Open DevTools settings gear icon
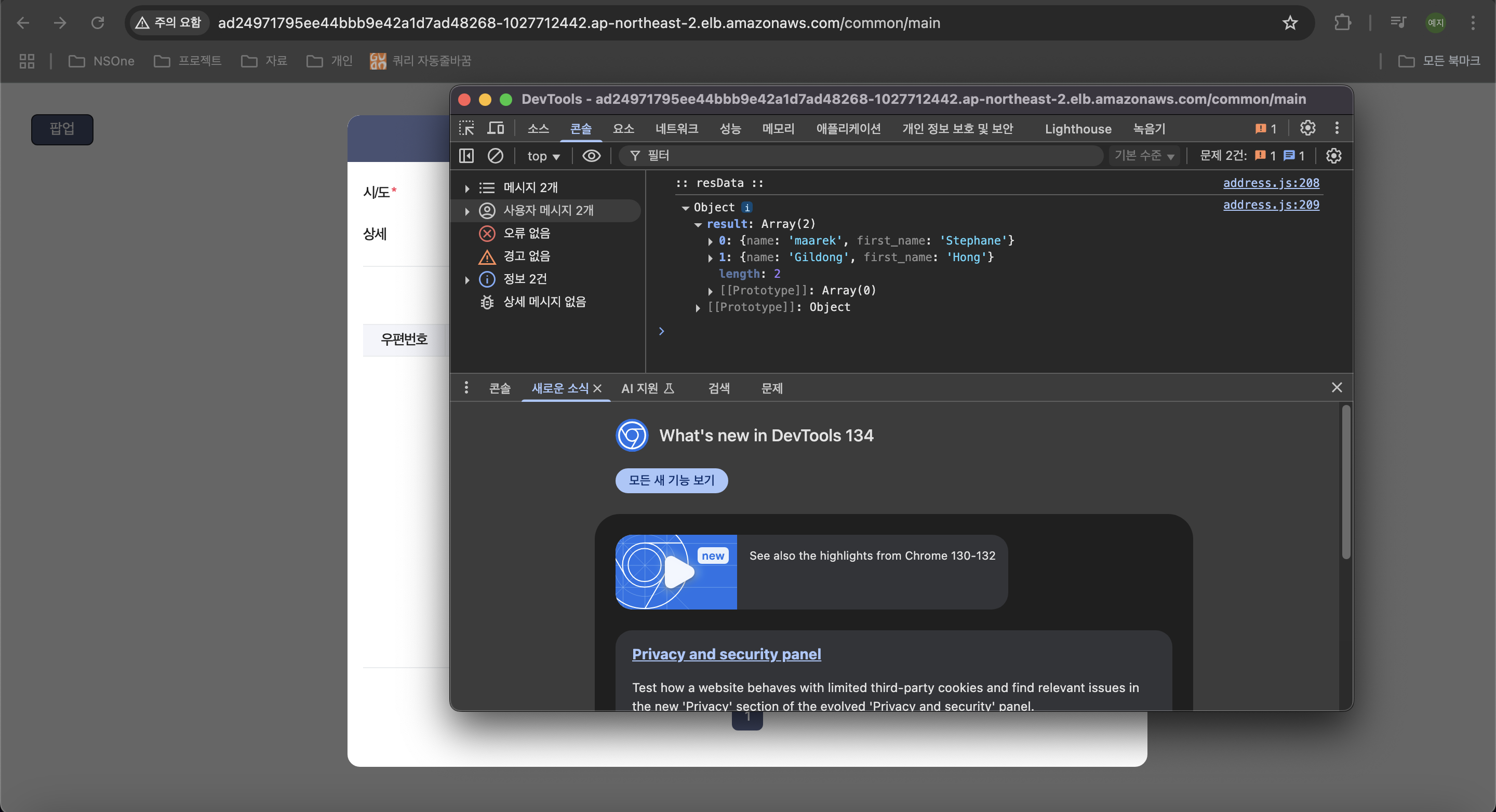Image resolution: width=1496 pixels, height=812 pixels. (1307, 128)
